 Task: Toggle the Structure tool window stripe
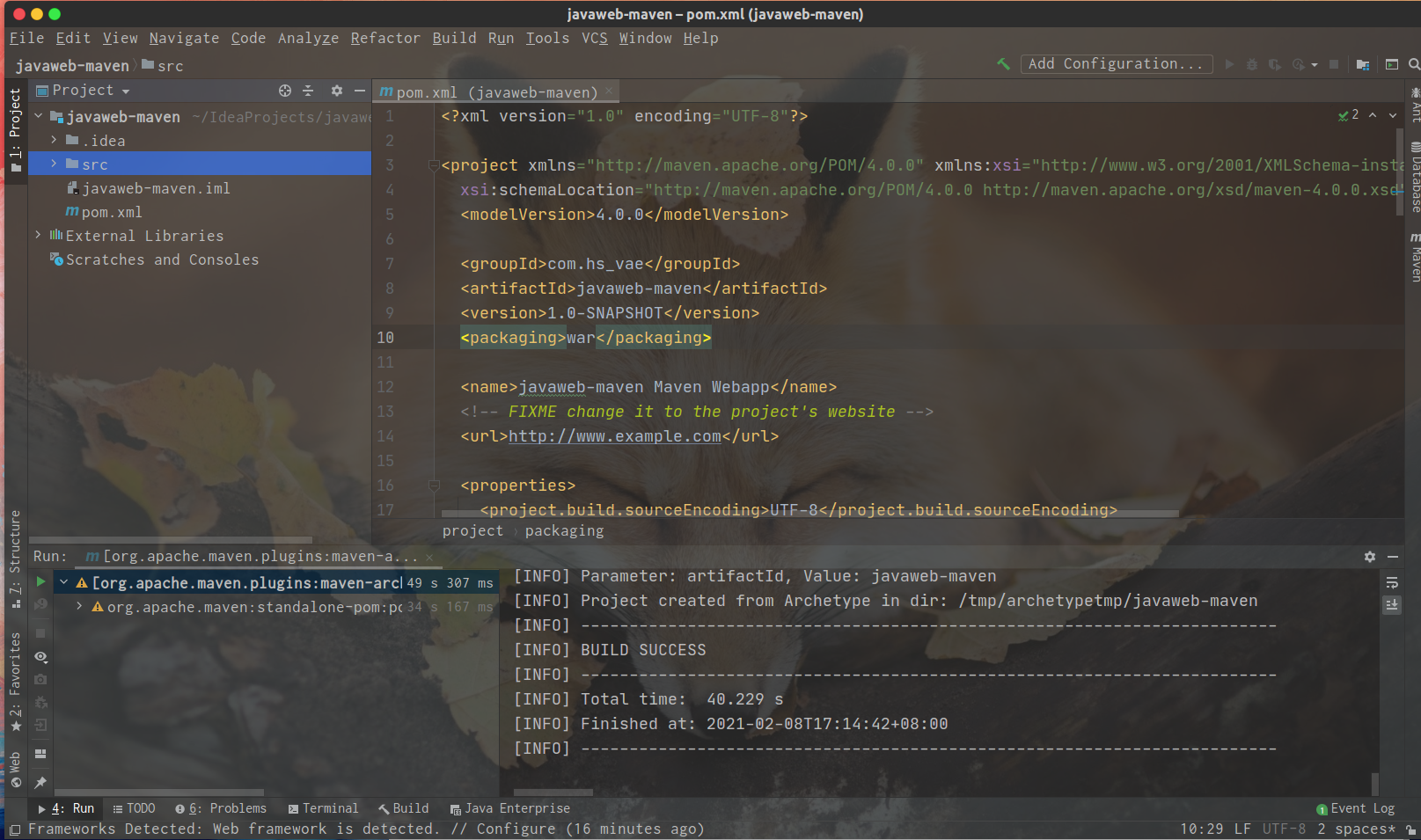pyautogui.click(x=14, y=558)
